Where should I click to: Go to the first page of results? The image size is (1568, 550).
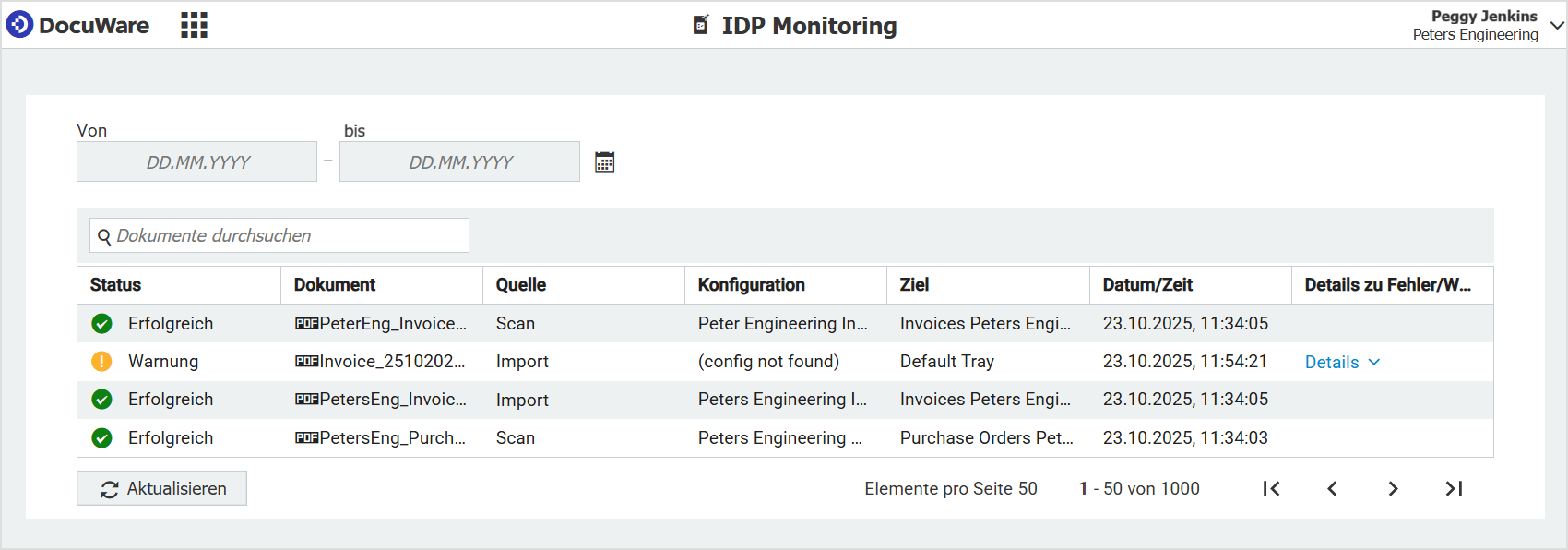click(x=1271, y=489)
